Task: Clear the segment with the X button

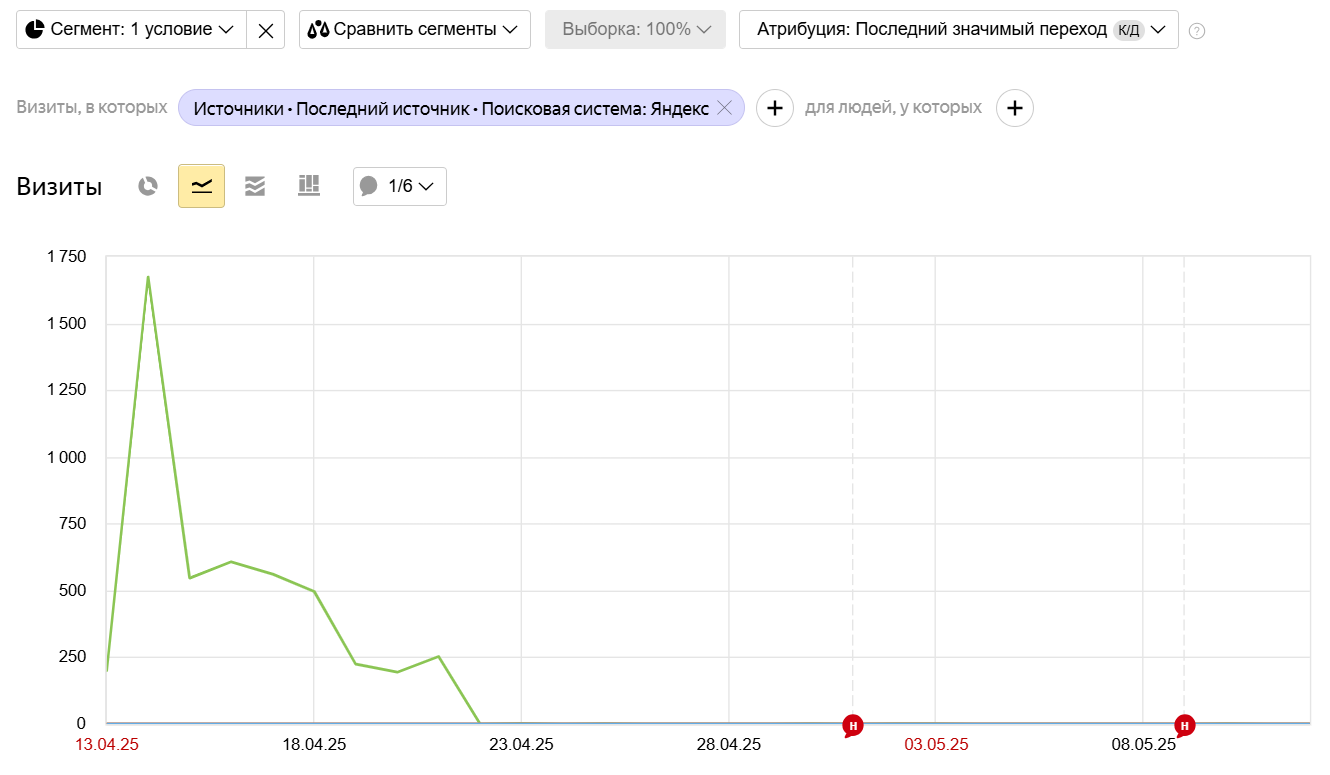Action: tap(265, 30)
